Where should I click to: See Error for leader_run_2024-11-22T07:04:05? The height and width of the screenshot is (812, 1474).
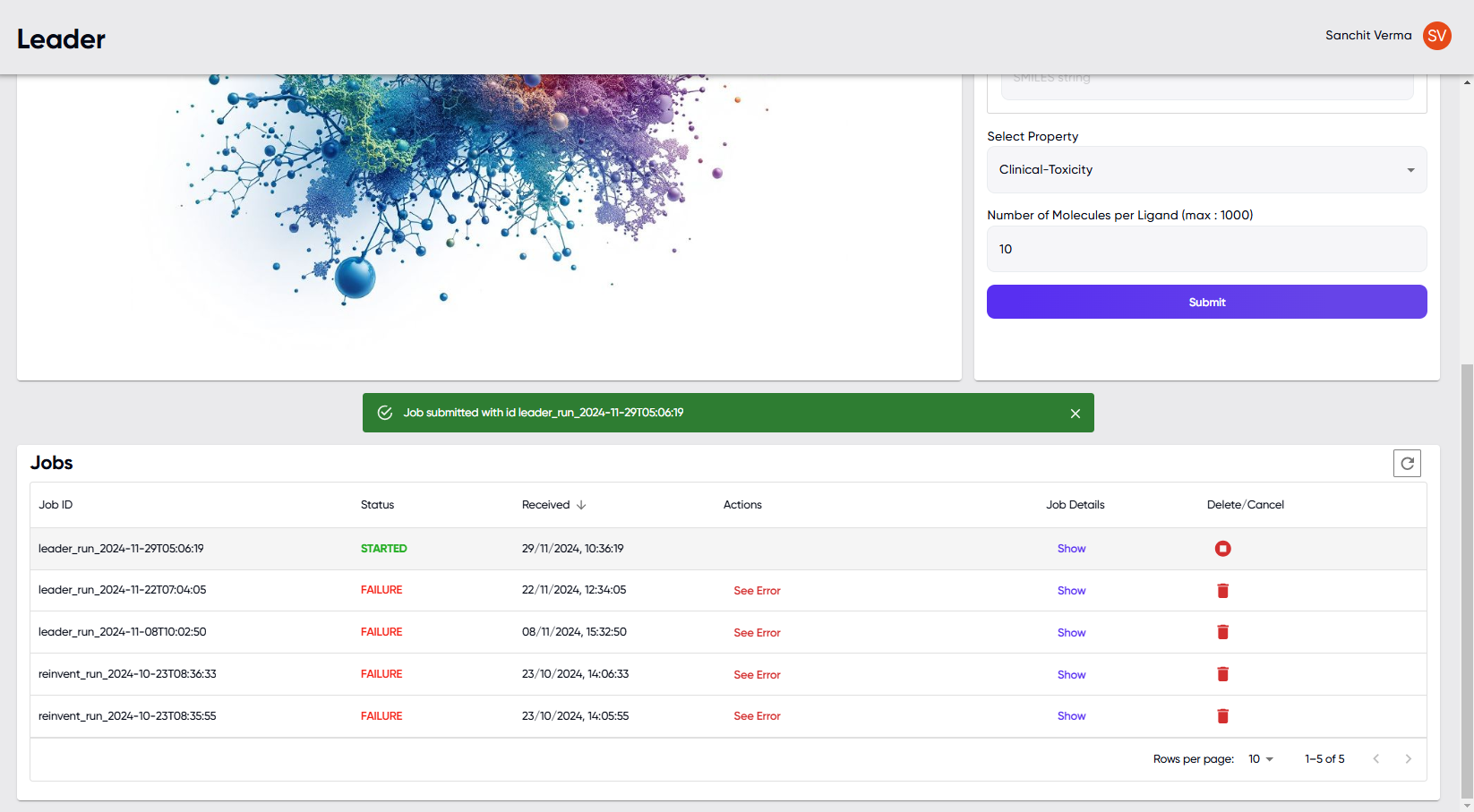tap(757, 591)
